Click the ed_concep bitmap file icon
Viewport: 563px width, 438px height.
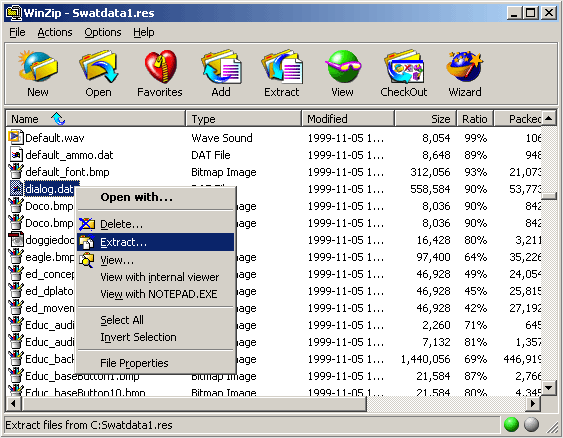pyautogui.click(x=15, y=274)
